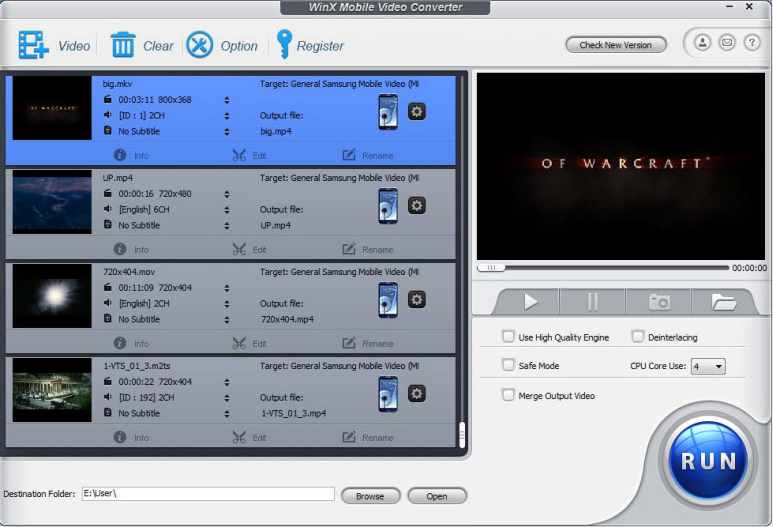Toggle the Deinterlacing checkbox
Screen dimensions: 773x527
637,337
